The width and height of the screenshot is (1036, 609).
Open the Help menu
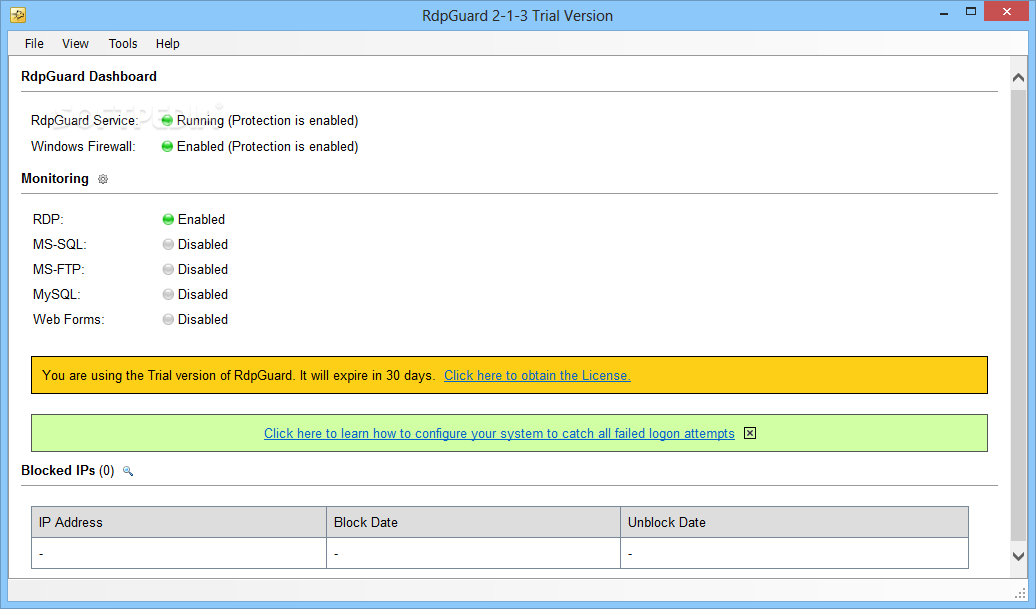pos(168,44)
